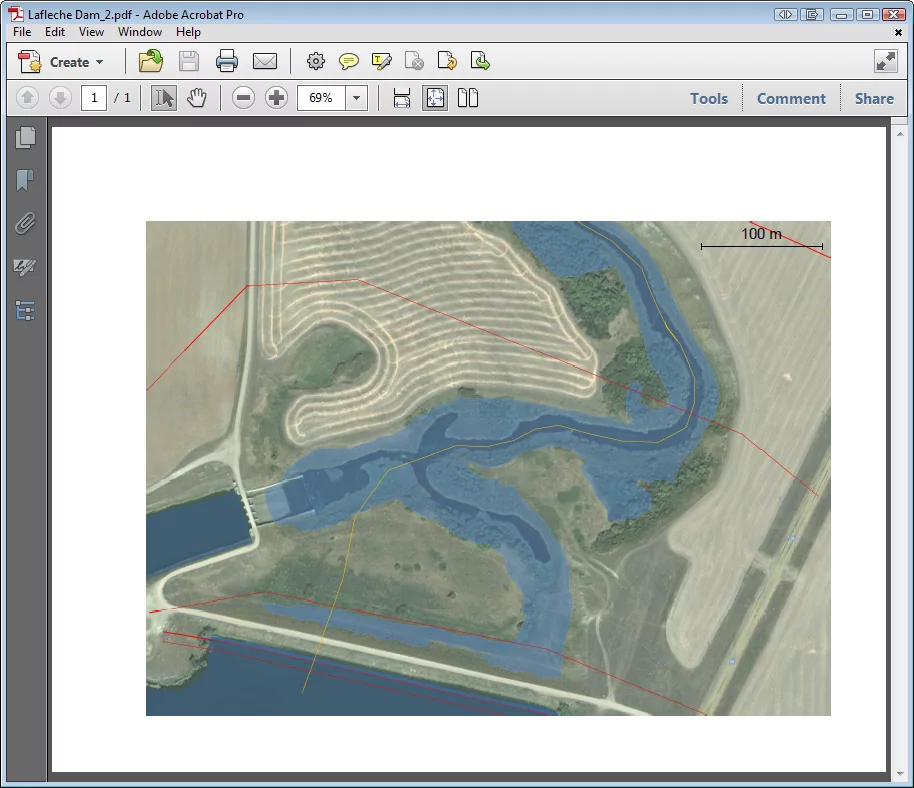Switch to the Selection tool
This screenshot has width=914, height=788.
coord(163,97)
